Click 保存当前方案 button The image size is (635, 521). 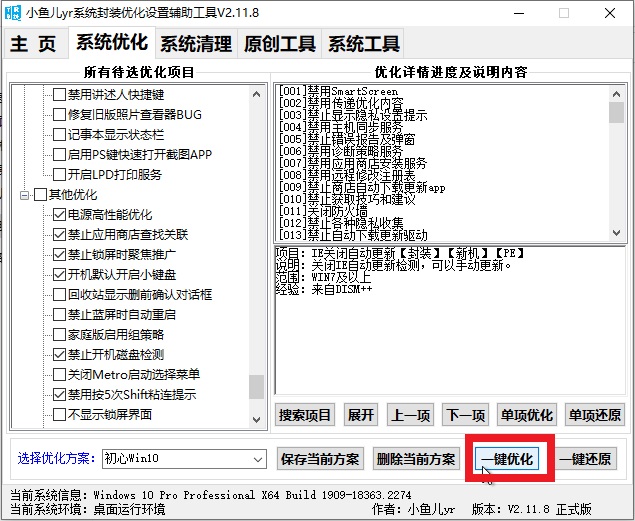(322, 458)
